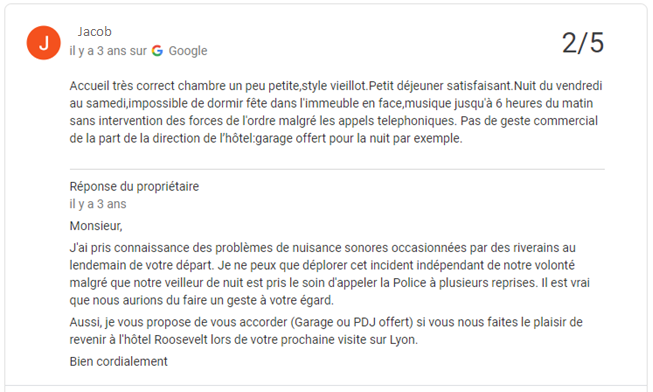Click Jacob's orange J avatar
The image size is (653, 392).
44,43
